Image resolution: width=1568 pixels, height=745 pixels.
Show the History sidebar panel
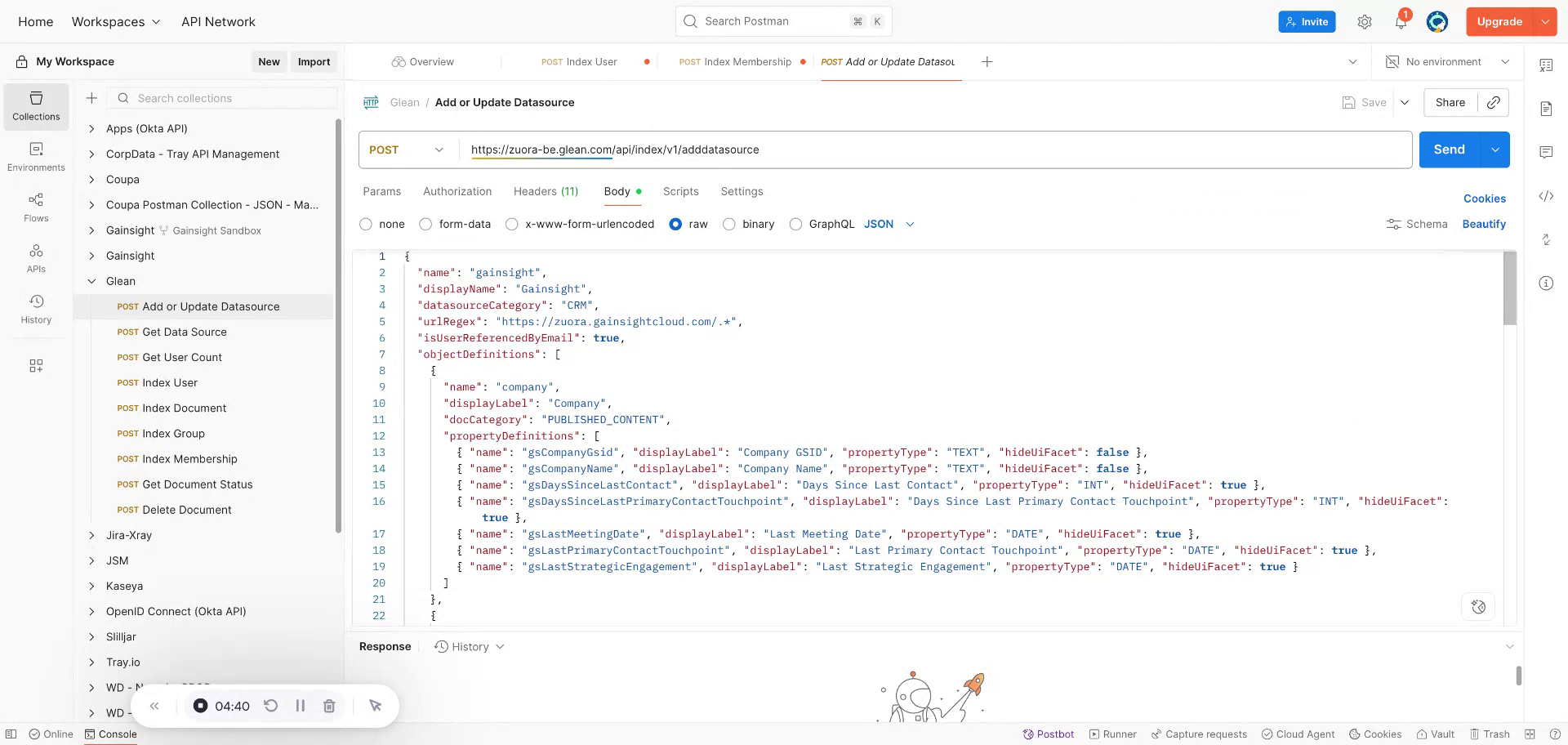(36, 309)
